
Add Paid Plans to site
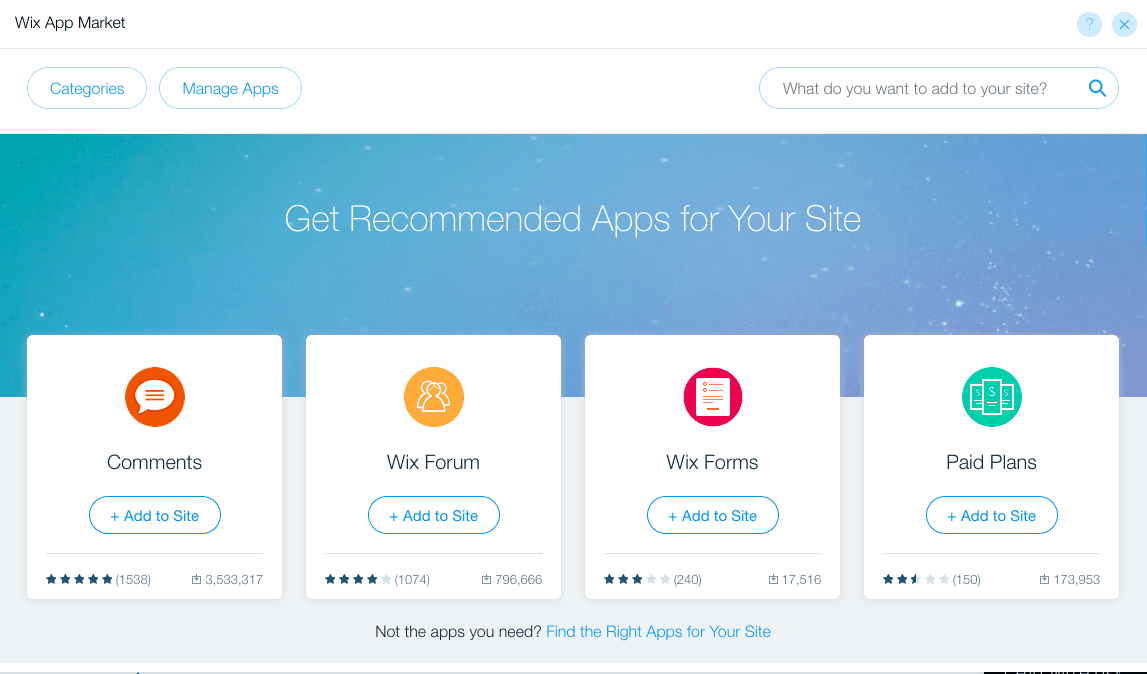point(991,516)
